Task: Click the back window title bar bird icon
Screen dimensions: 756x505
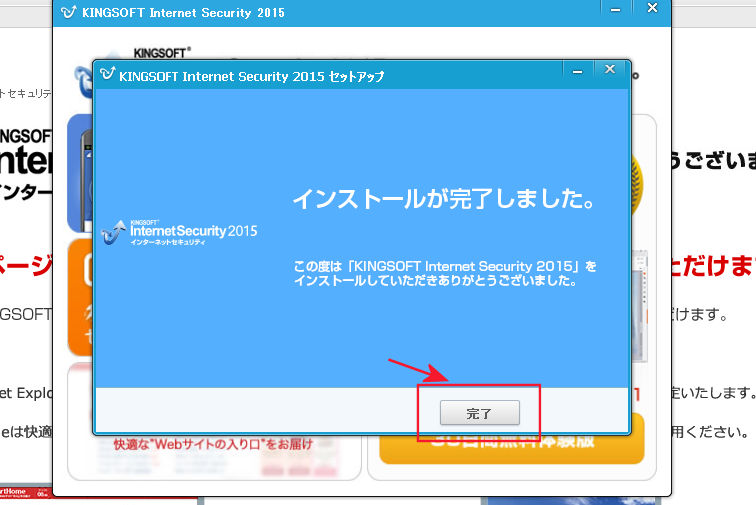Action: (x=68, y=12)
